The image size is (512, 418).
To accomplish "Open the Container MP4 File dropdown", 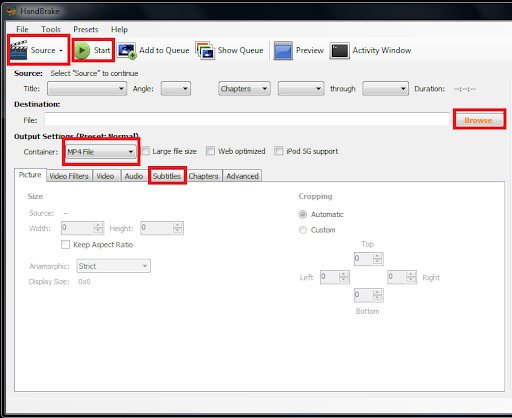I will click(101, 152).
